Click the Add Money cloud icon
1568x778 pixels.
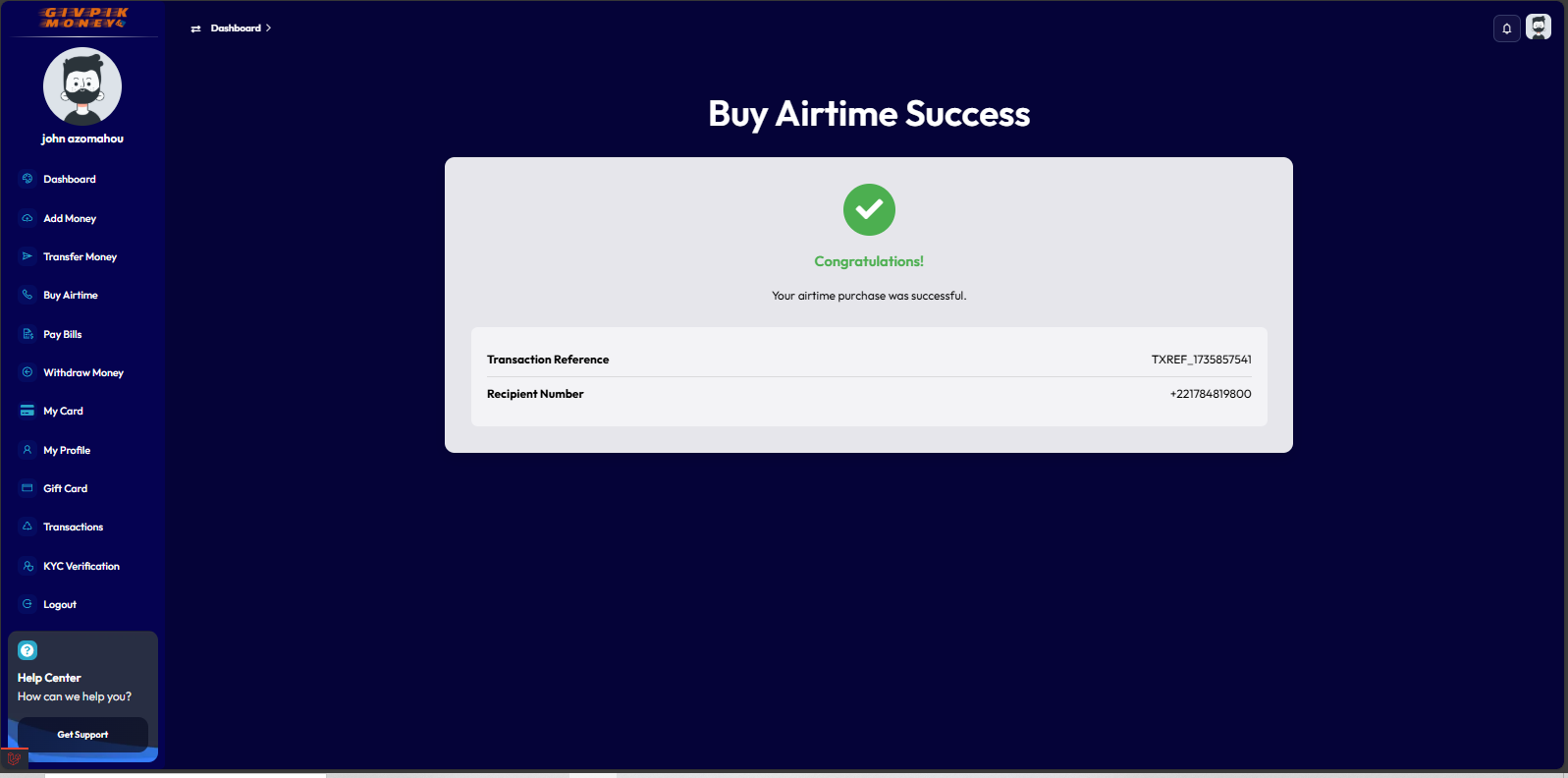click(x=27, y=218)
